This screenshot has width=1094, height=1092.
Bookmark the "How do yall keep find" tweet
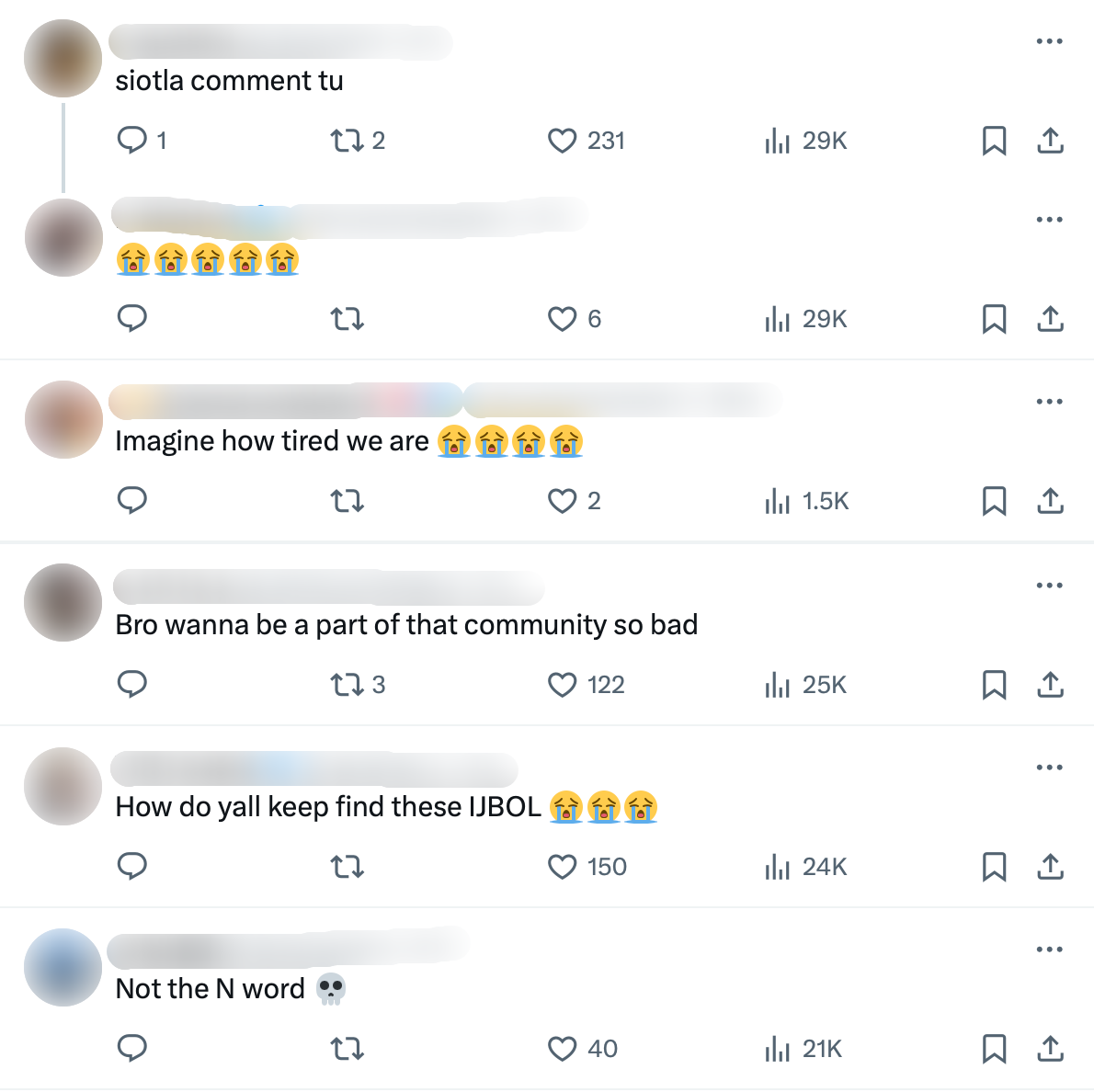click(x=994, y=867)
